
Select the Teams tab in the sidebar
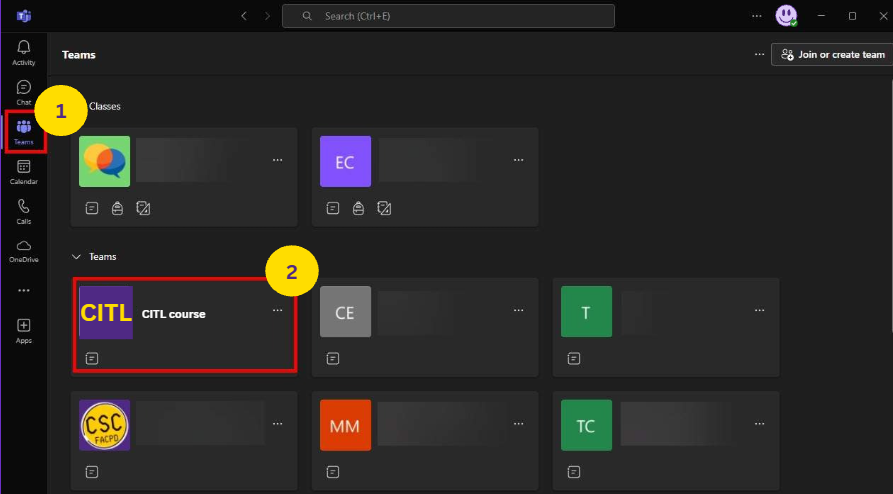pyautogui.click(x=23, y=131)
